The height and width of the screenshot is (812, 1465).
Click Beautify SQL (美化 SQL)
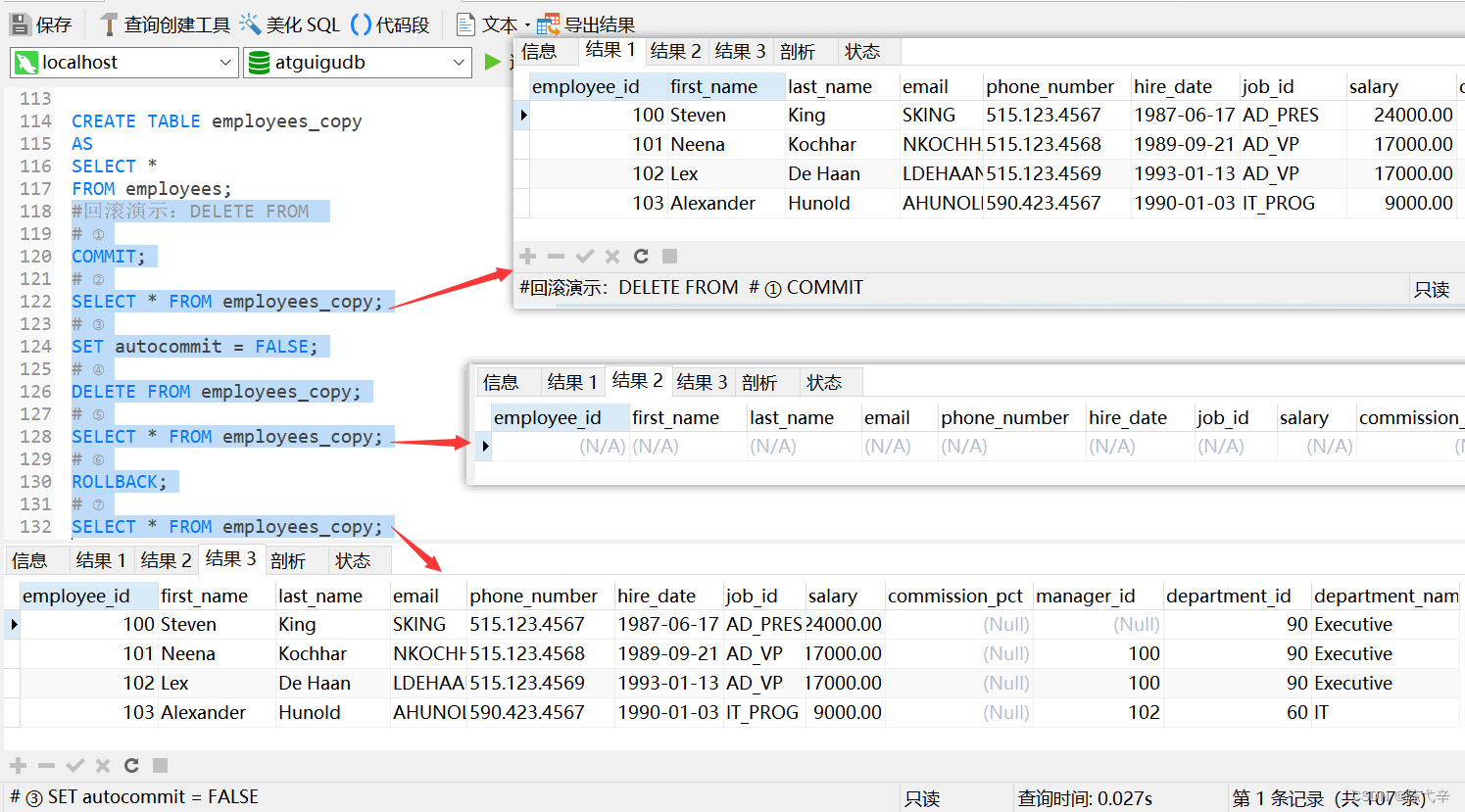click(x=290, y=24)
